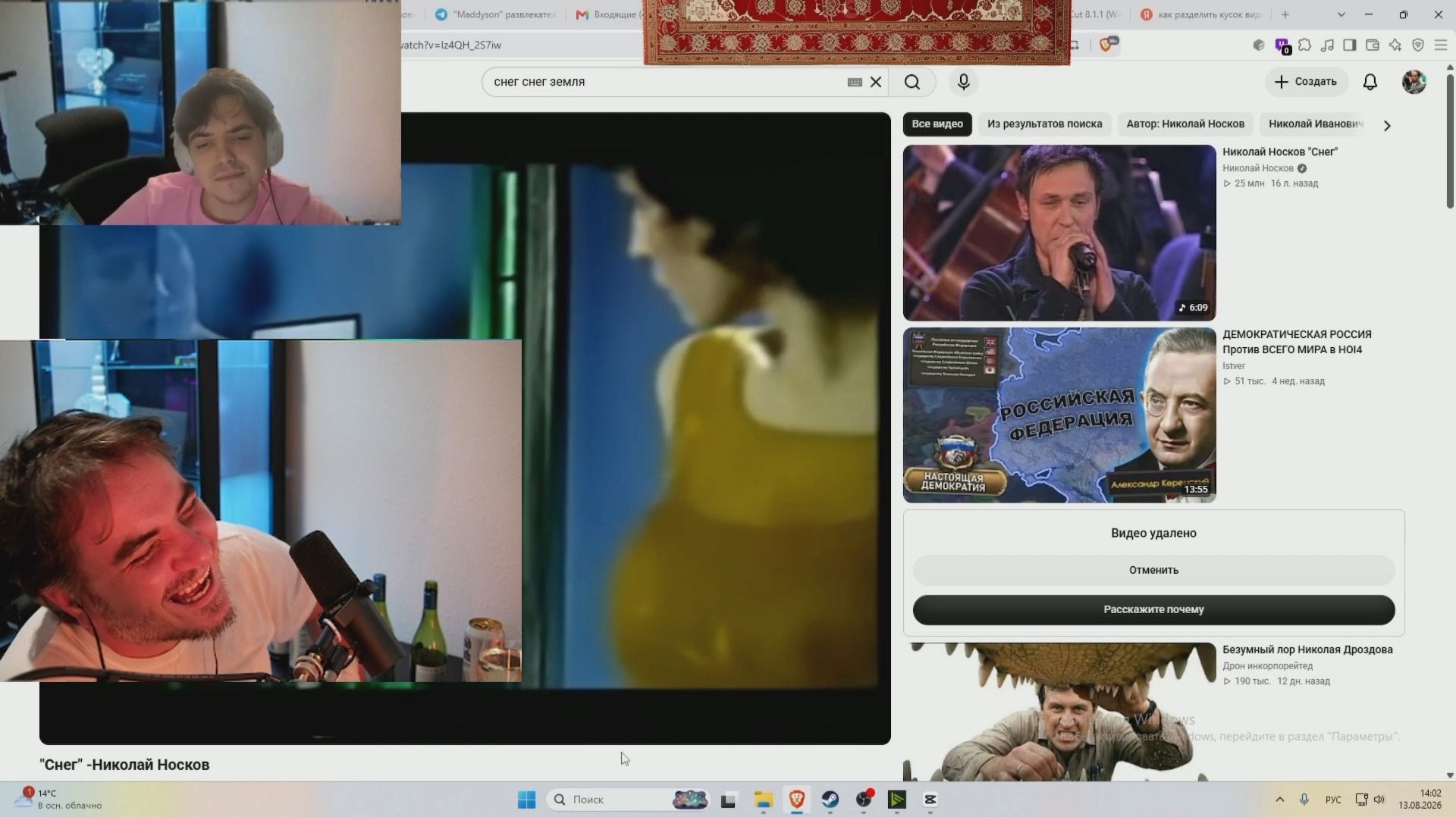Open the browser extensions puzzle icon
Viewport: 1456px width, 817px height.
point(1305,45)
